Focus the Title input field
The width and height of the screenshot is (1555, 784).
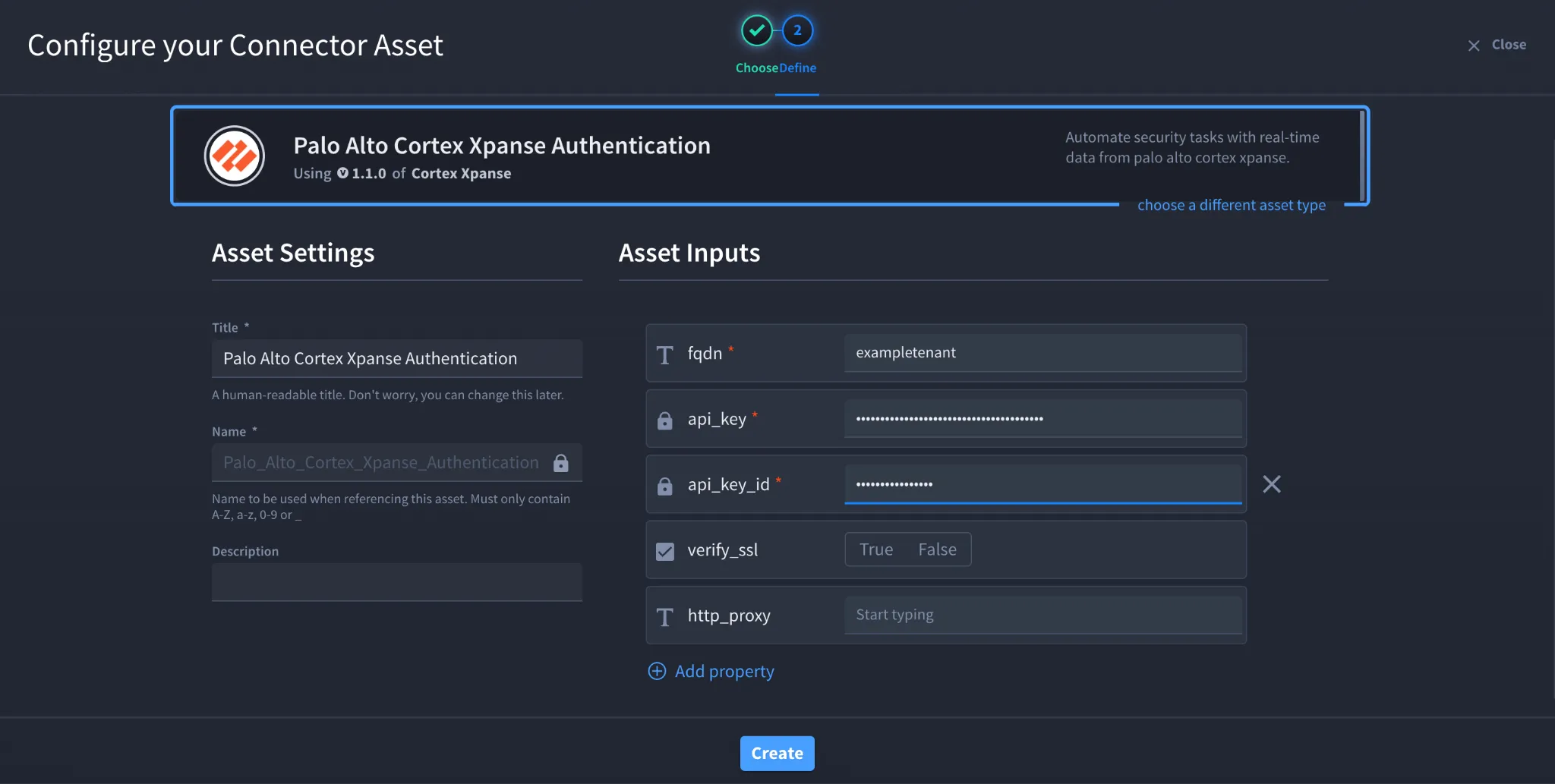click(397, 358)
